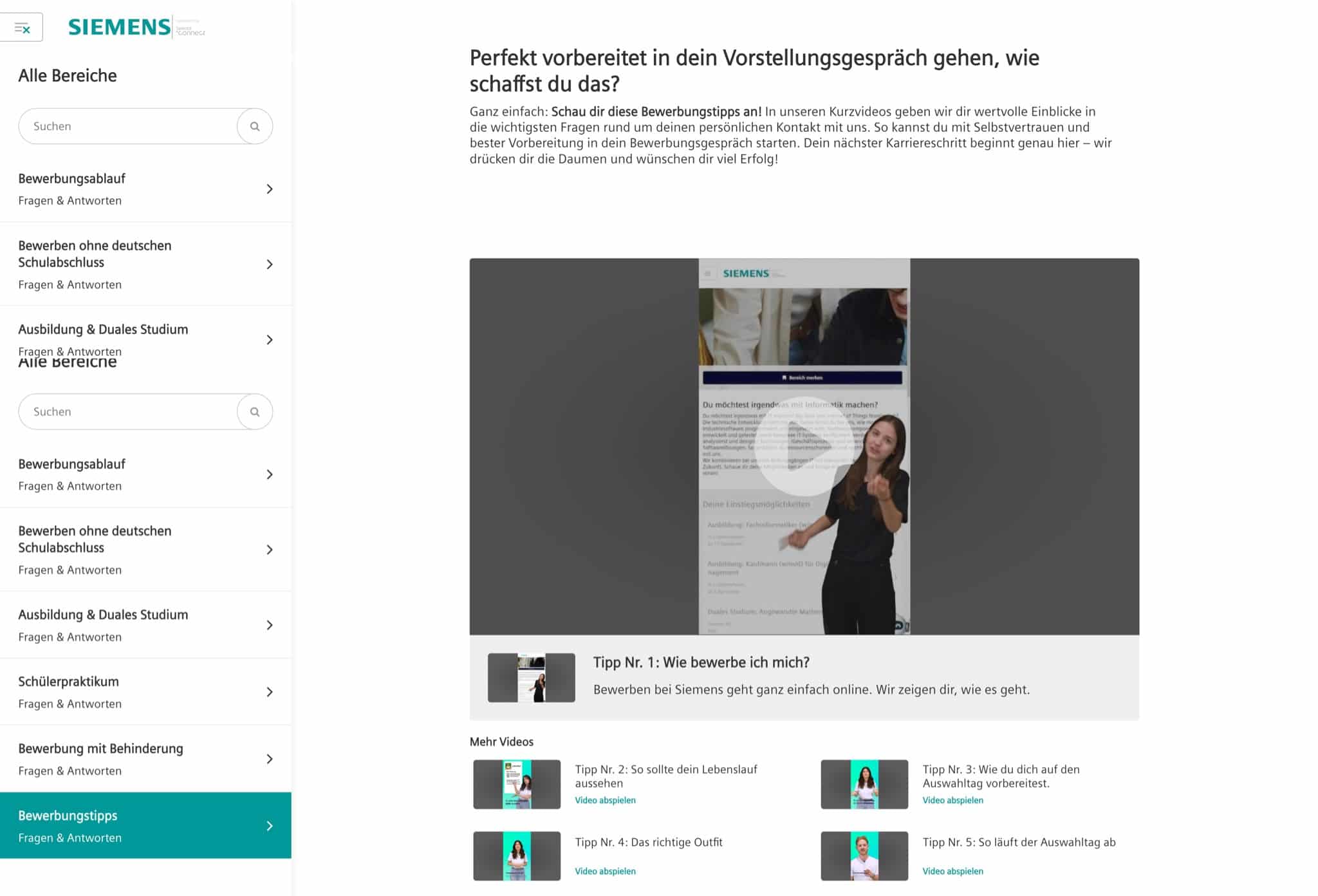The image size is (1318, 896).
Task: Click 'Fragen & Antworten' under Schülerpraktikum
Action: pos(70,704)
